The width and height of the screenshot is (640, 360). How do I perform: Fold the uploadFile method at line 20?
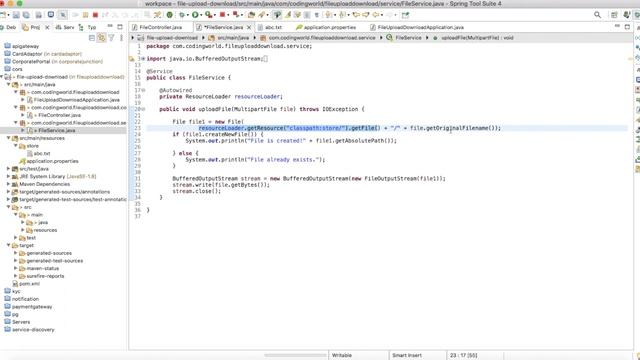pos(143,109)
